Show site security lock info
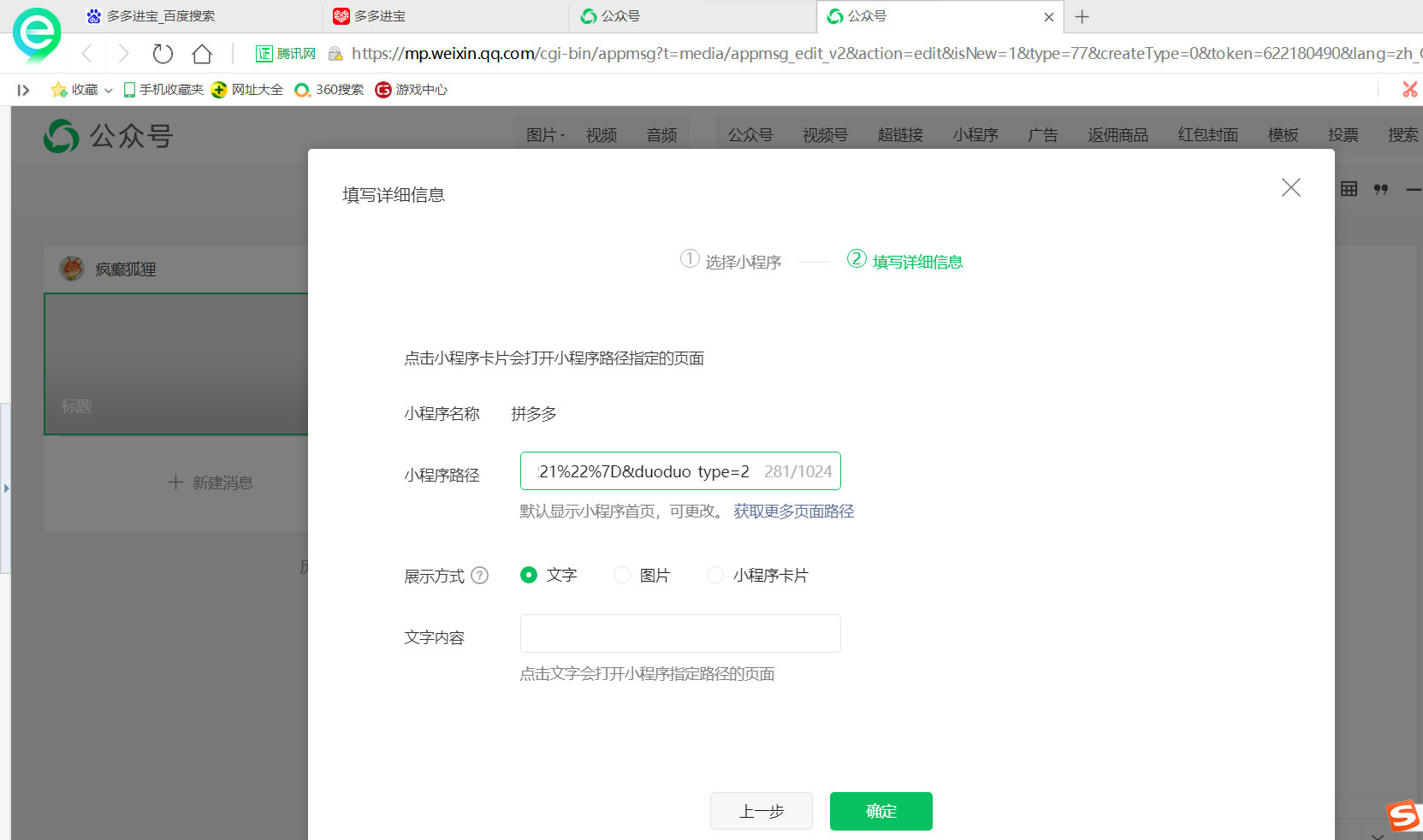The height and width of the screenshot is (840, 1423). coord(336,54)
